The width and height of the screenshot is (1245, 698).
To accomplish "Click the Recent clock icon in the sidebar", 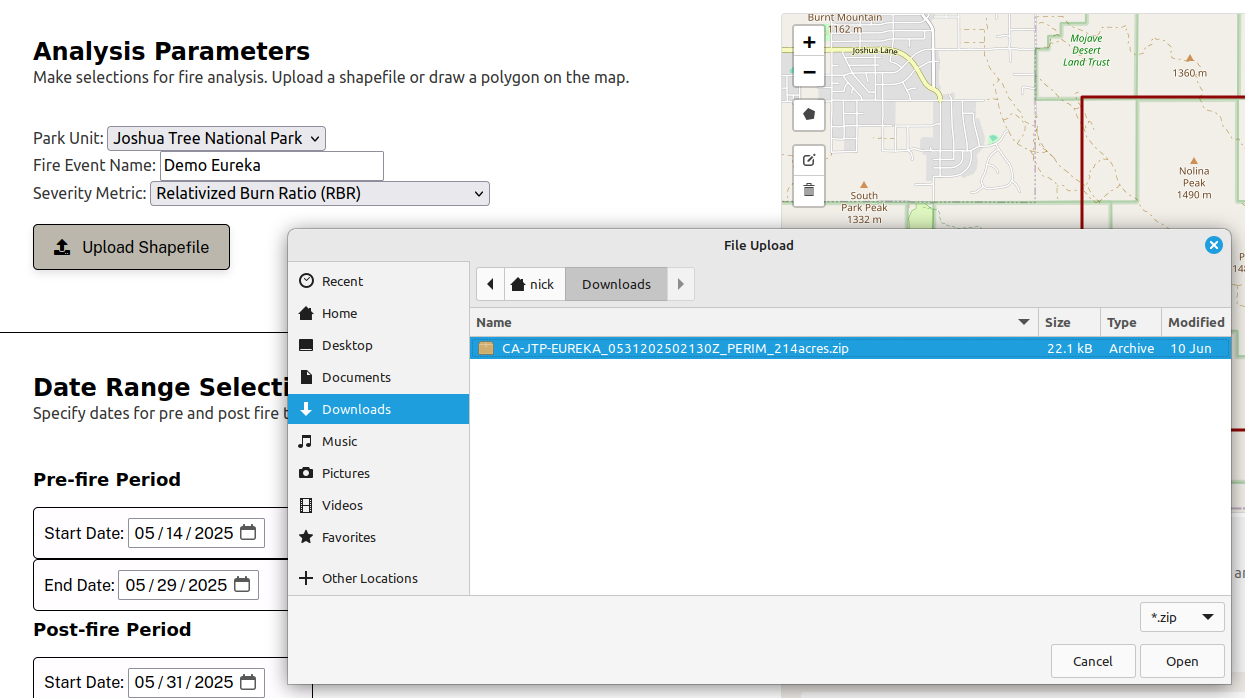I will [304, 281].
